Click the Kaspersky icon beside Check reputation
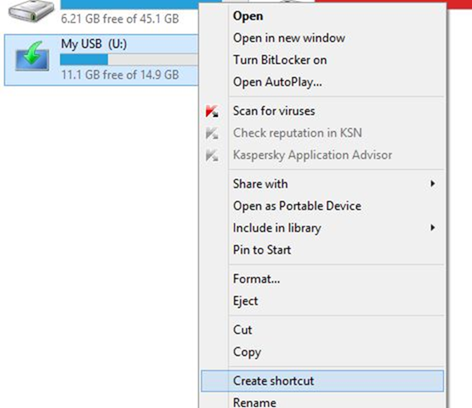The image size is (472, 408). [212, 133]
